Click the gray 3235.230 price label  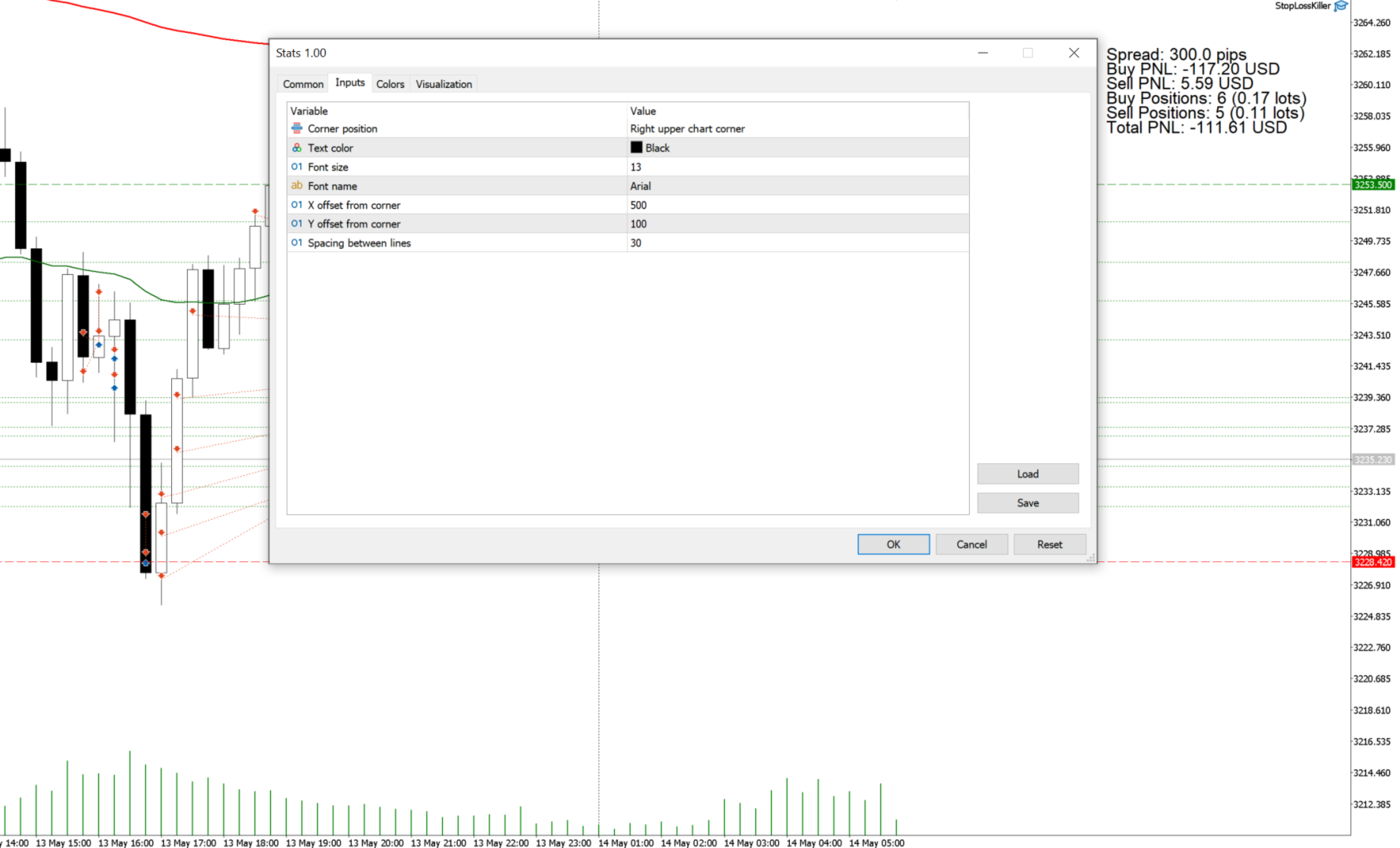click(1373, 459)
